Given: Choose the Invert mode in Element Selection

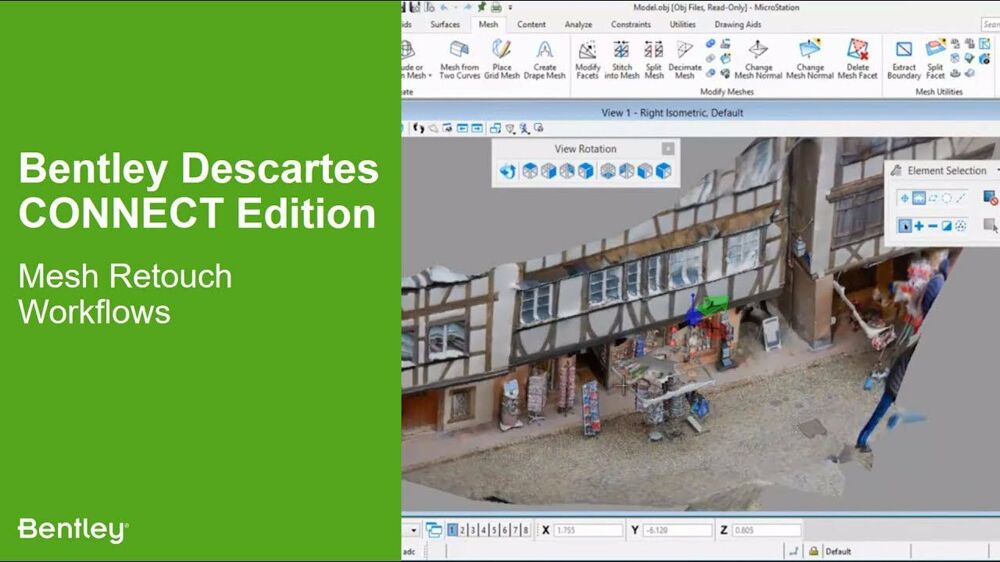Looking at the screenshot, I should (946, 226).
